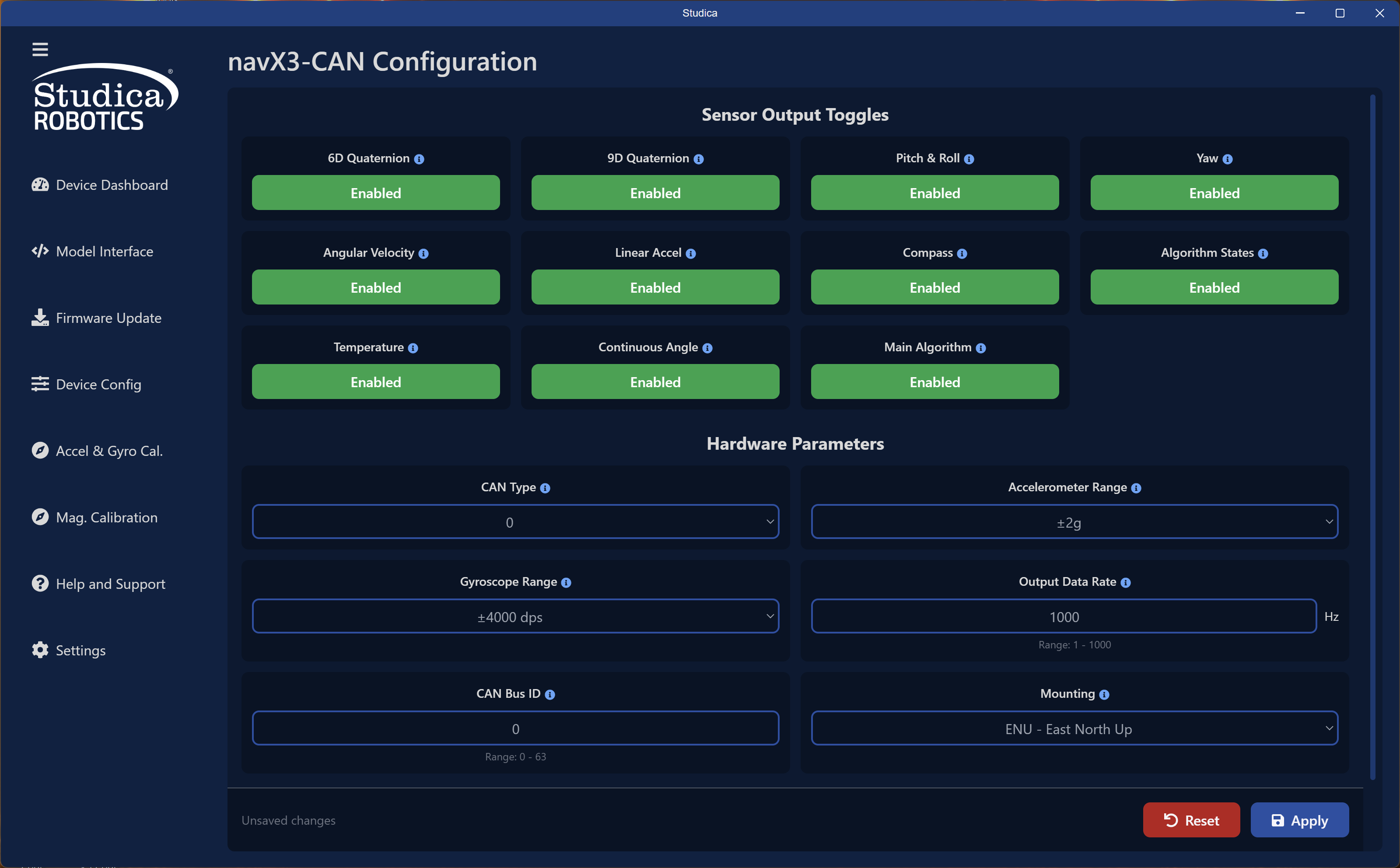Click the CAN Bus ID input field
The image size is (1400, 868).
pyautogui.click(x=515, y=728)
